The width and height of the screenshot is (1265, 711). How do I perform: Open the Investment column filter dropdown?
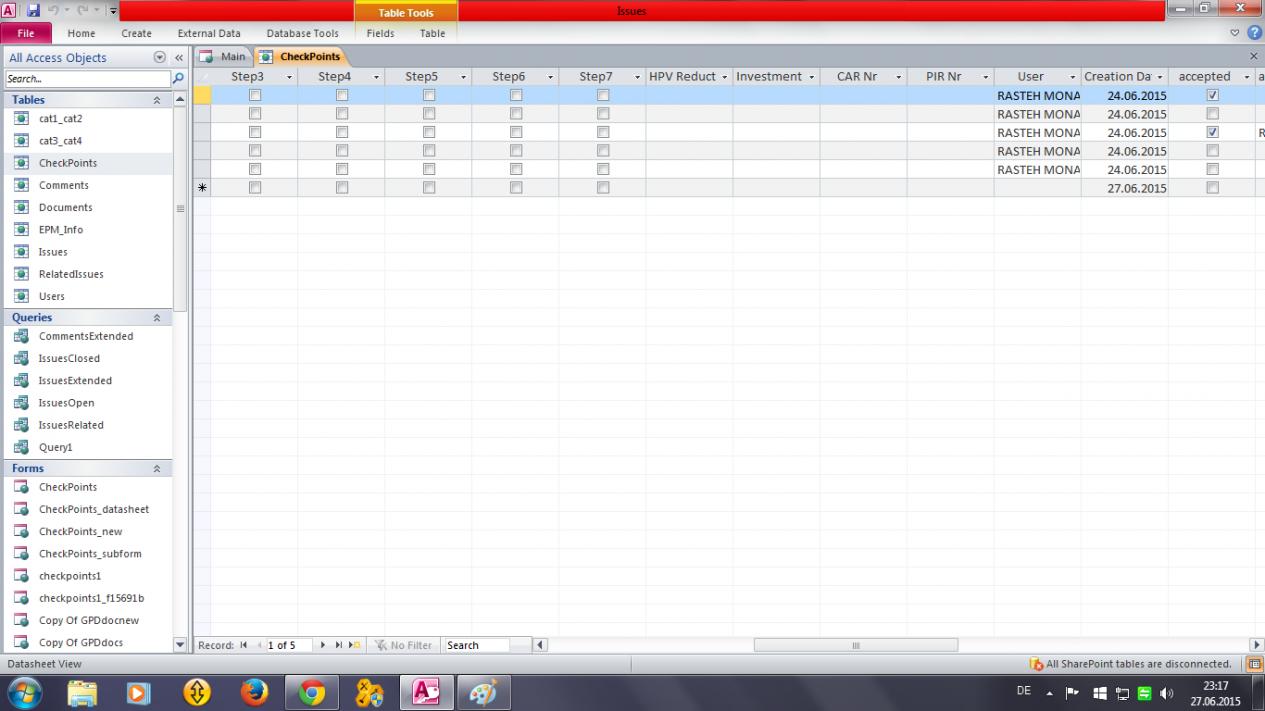pos(812,77)
